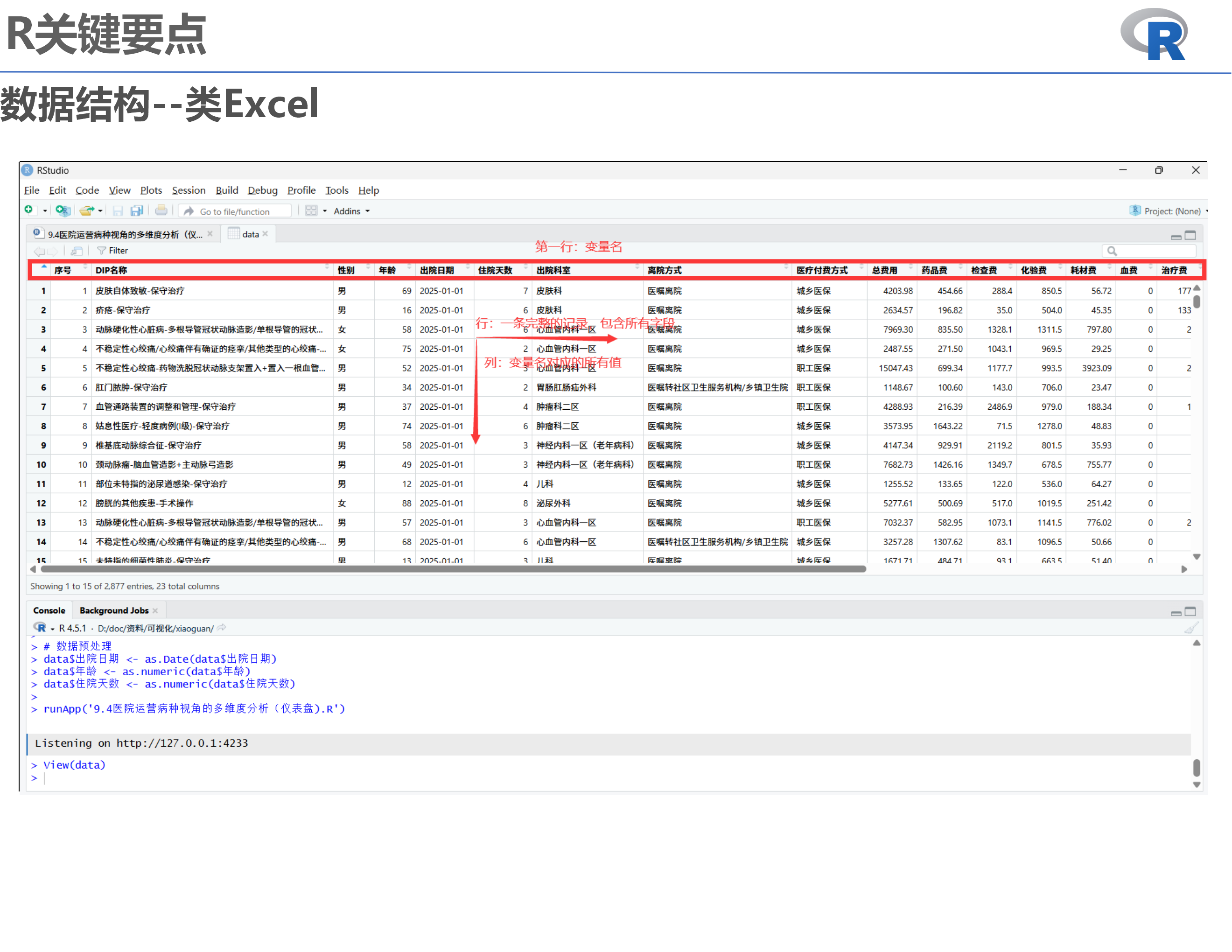Click the Open file folder icon
This screenshot has width=1232, height=952.
86,210
